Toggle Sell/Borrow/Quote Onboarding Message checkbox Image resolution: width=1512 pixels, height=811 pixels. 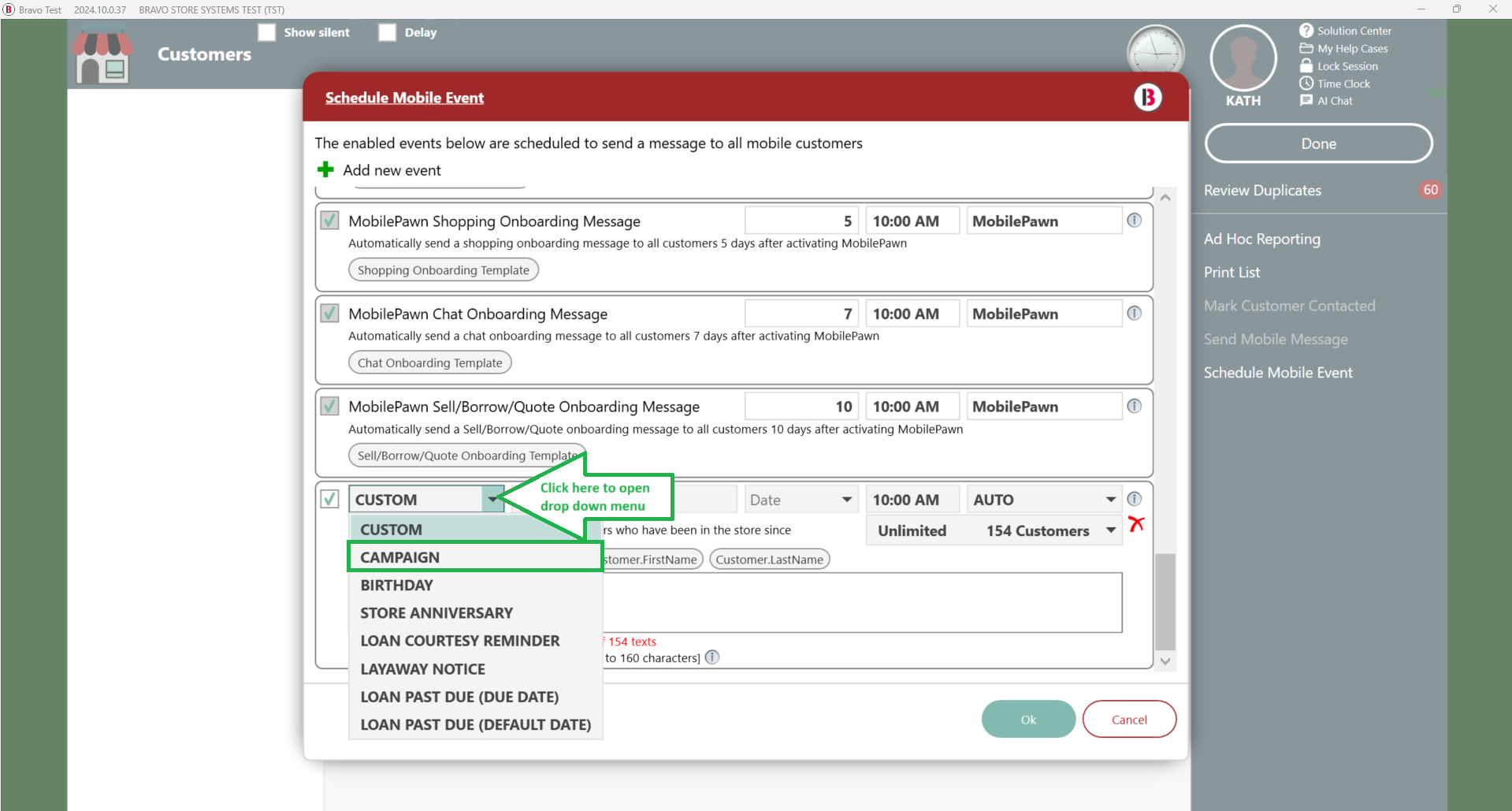(329, 406)
